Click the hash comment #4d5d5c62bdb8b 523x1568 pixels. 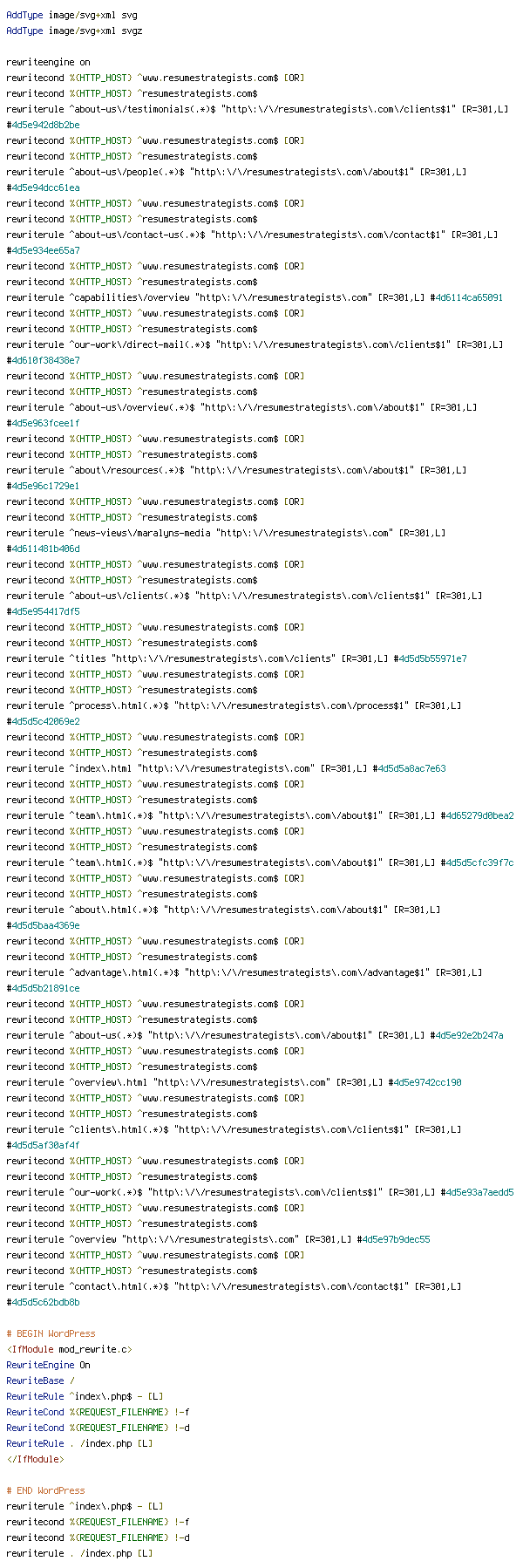pyautogui.click(x=43, y=1303)
